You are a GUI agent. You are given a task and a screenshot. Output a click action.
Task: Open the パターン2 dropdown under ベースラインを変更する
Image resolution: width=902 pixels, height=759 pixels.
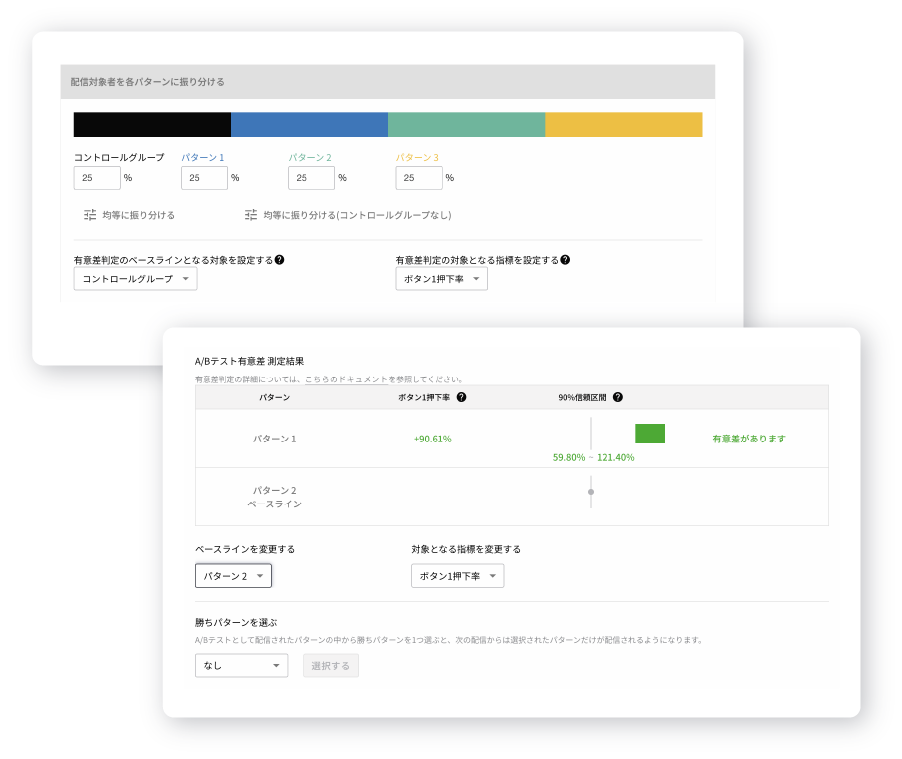[x=233, y=576]
